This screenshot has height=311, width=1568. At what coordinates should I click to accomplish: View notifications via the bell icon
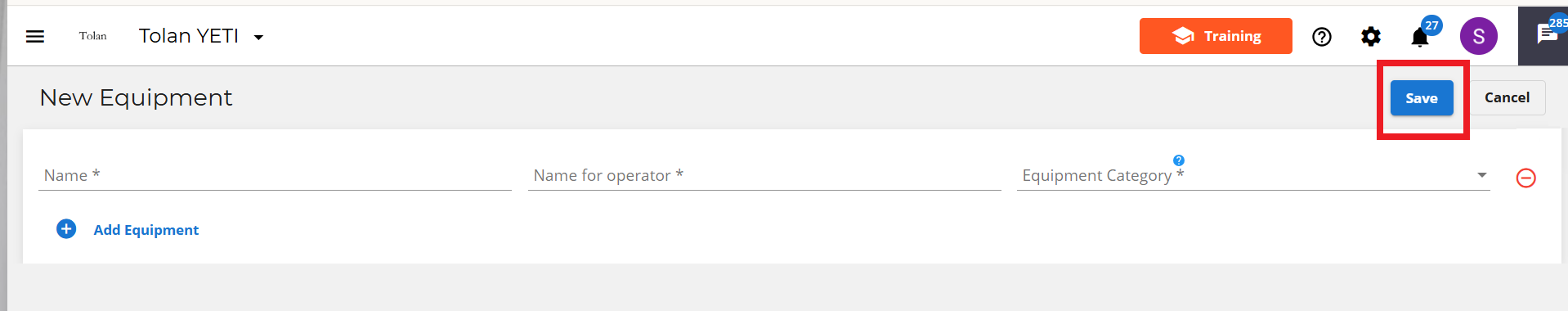(x=1420, y=38)
